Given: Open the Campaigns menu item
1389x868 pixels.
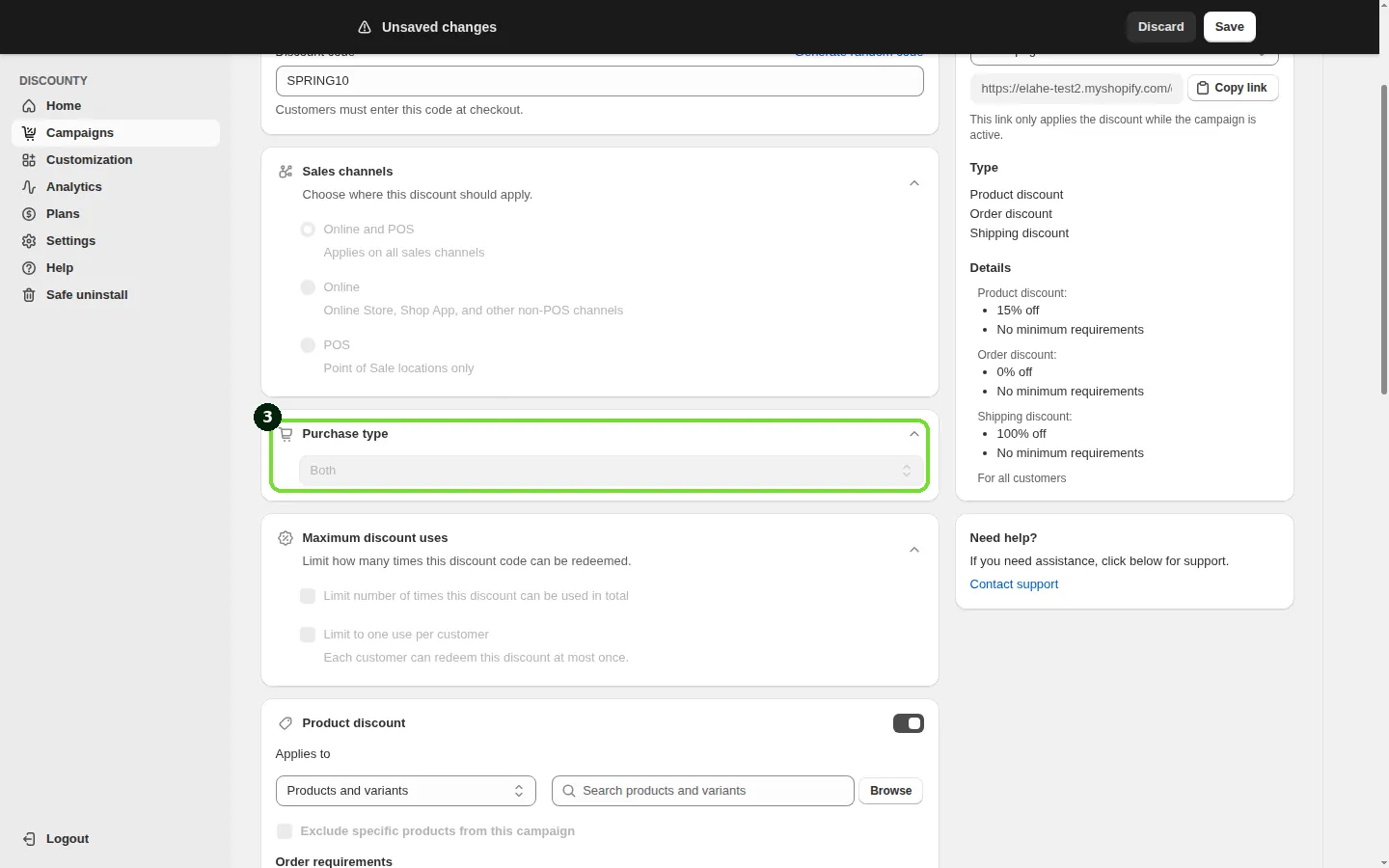Looking at the screenshot, I should 116,133.
